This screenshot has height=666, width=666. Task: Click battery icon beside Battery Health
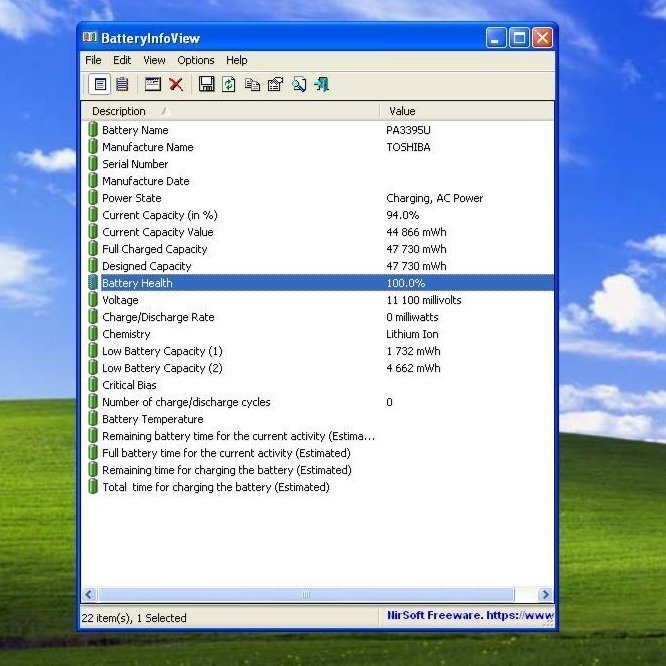pos(93,282)
